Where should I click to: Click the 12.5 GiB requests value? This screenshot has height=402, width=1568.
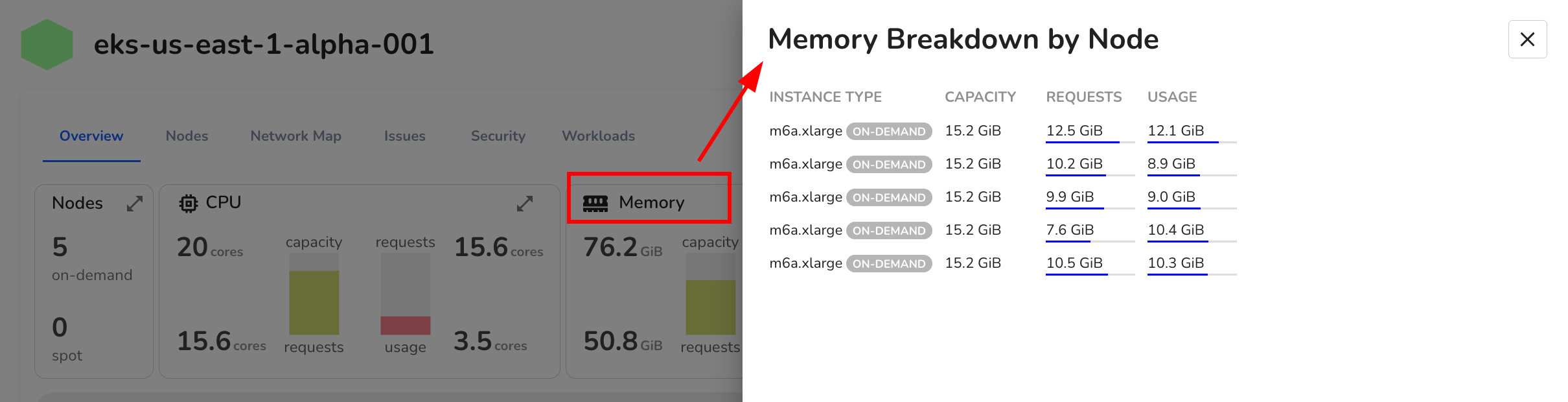pyautogui.click(x=1074, y=131)
